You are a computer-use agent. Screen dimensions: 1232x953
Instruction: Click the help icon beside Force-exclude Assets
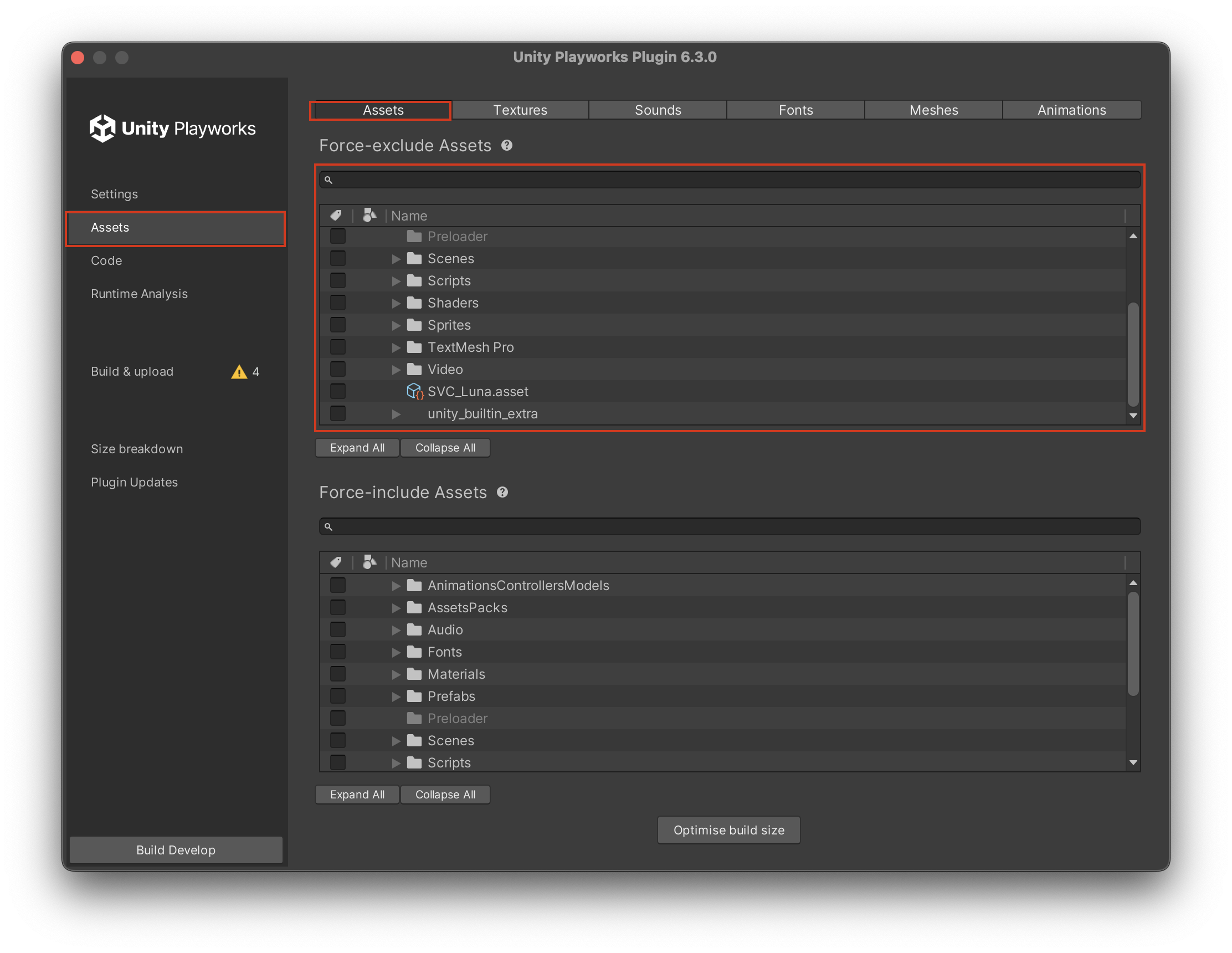coord(506,146)
